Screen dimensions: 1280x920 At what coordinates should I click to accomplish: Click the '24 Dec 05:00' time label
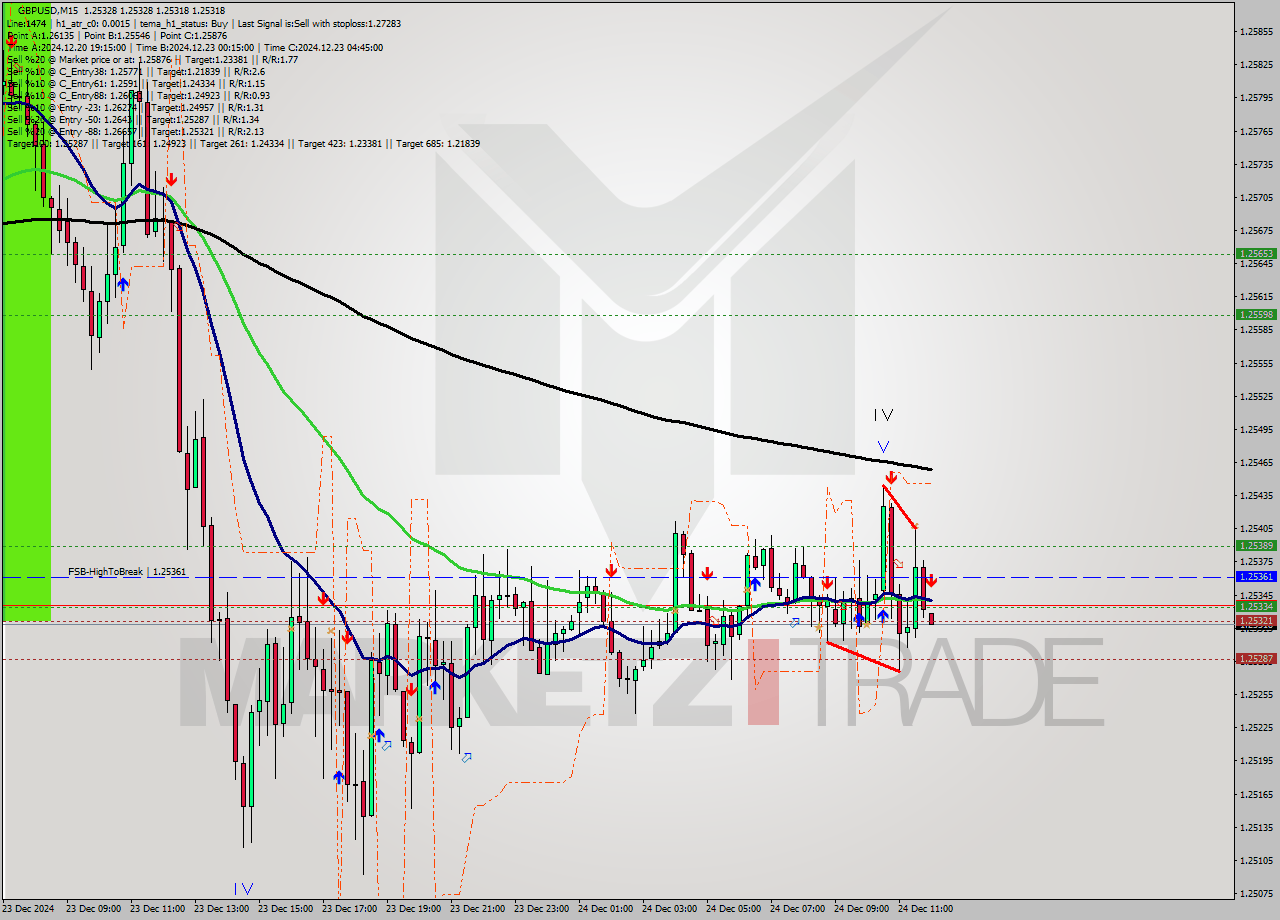click(733, 909)
